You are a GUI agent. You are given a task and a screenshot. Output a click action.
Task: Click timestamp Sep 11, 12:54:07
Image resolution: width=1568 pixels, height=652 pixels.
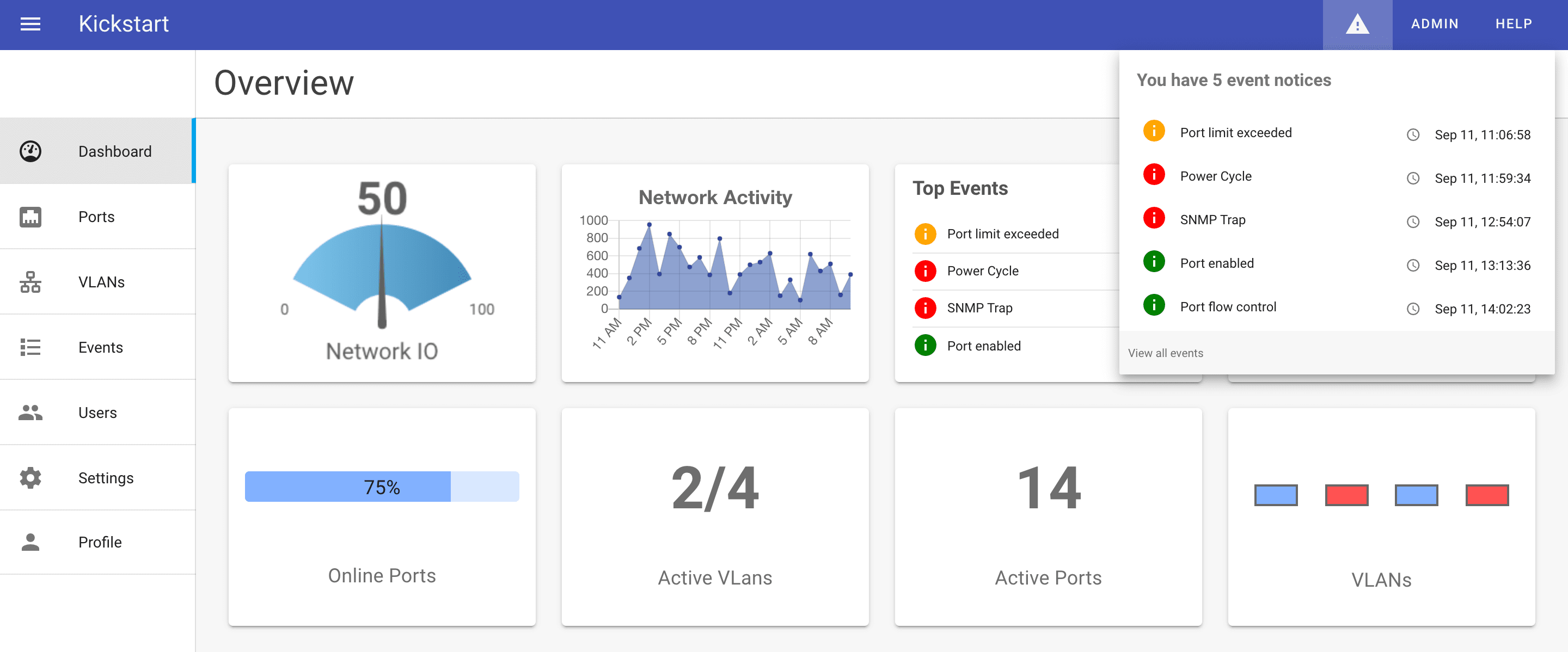tap(1482, 222)
